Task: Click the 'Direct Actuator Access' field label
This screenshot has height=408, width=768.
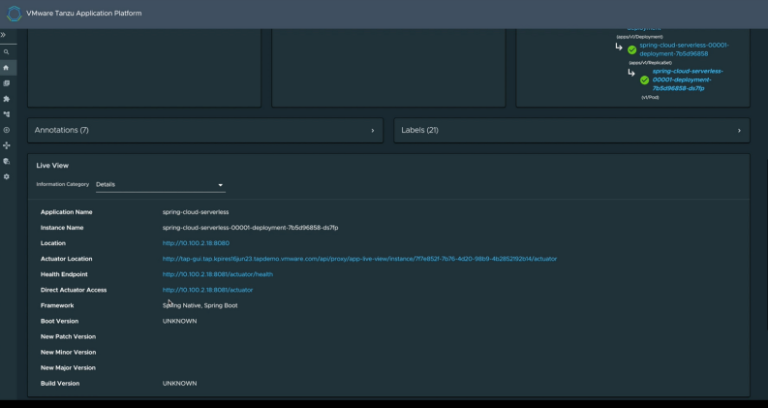Action: pyautogui.click(x=73, y=290)
